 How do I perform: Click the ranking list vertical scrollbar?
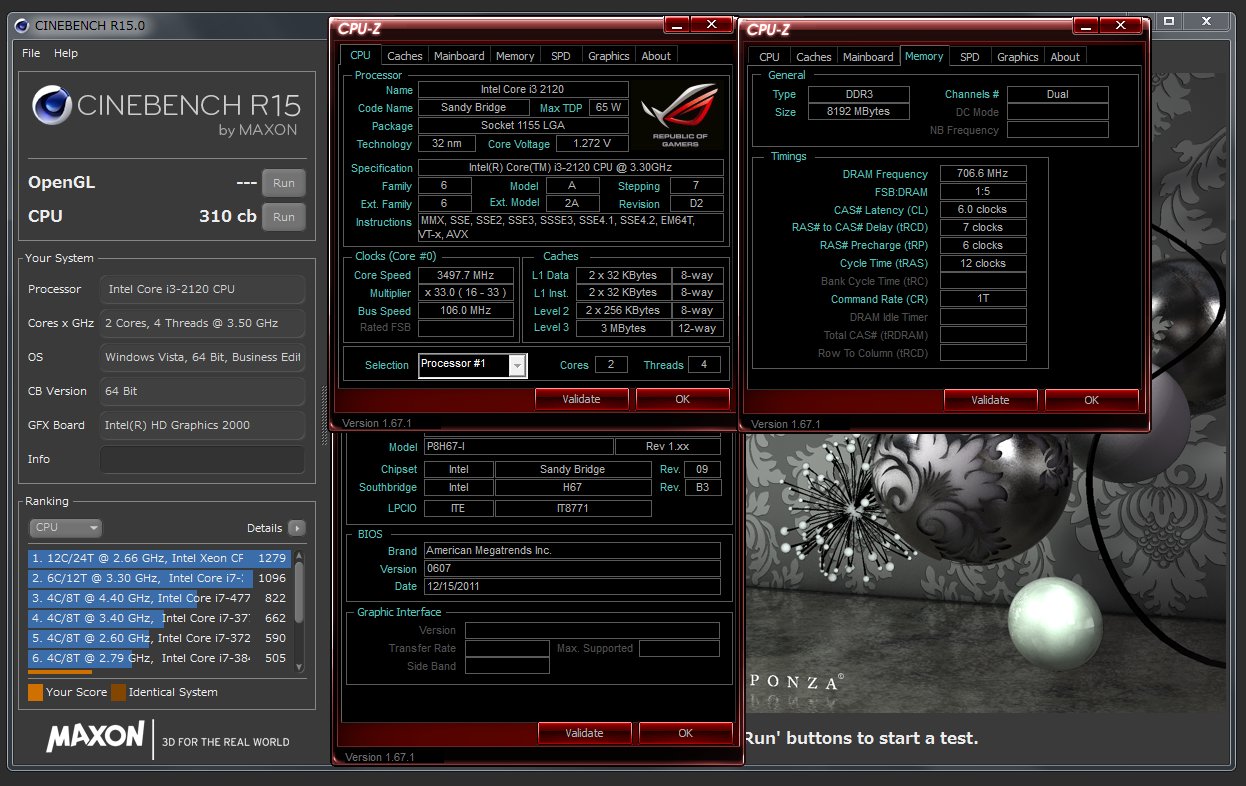pos(299,610)
